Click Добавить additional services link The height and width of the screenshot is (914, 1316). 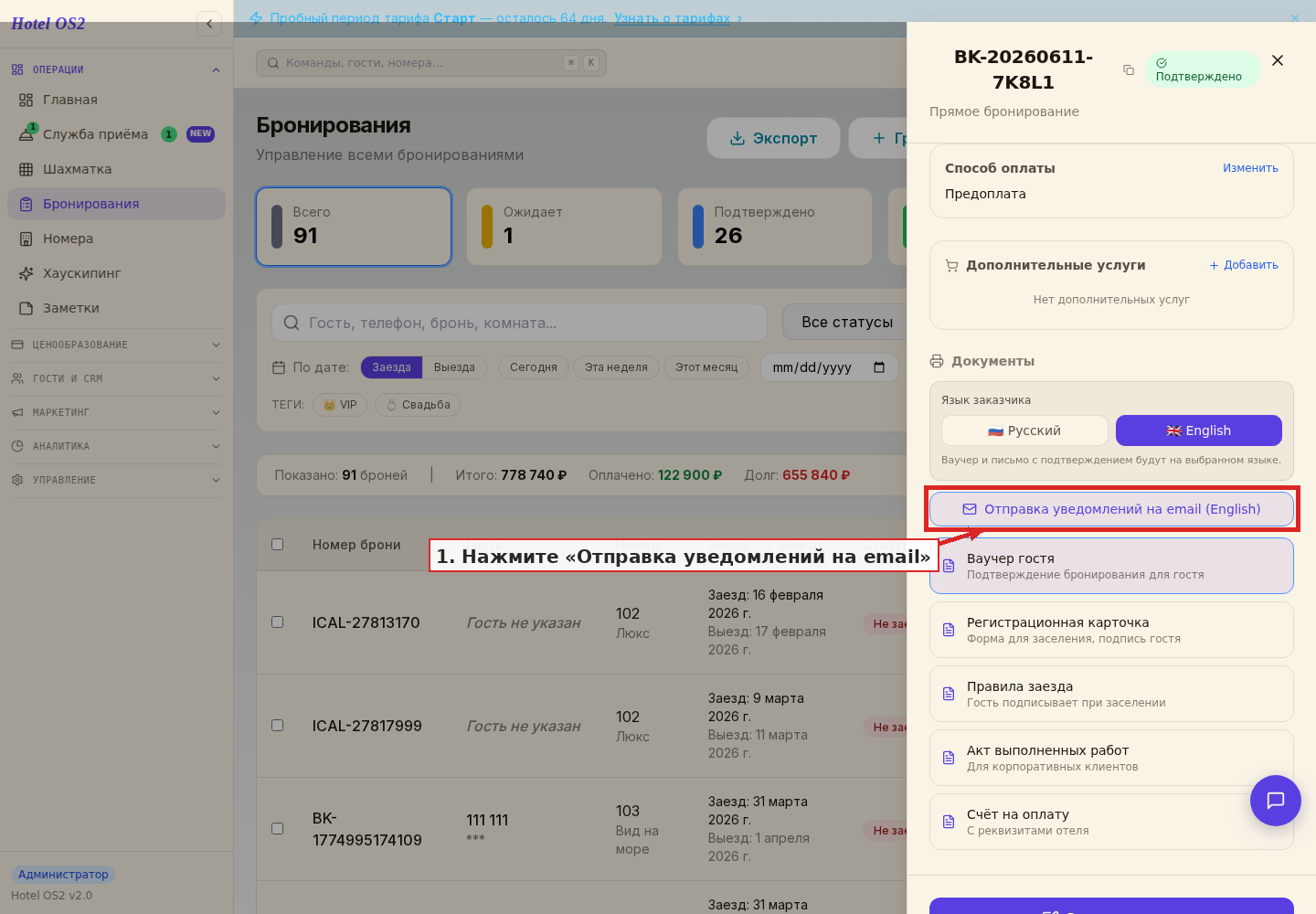click(1244, 265)
